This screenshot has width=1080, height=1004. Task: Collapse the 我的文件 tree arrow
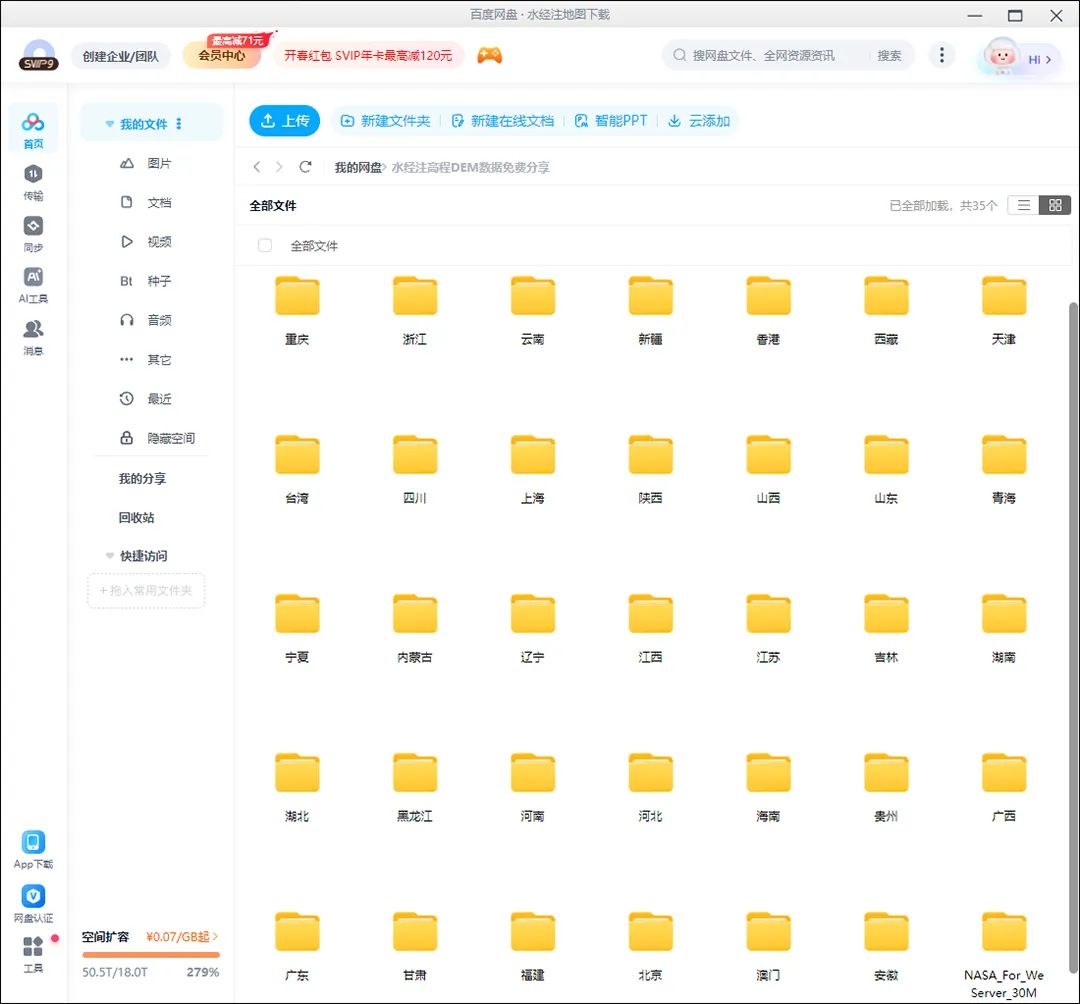(x=109, y=124)
